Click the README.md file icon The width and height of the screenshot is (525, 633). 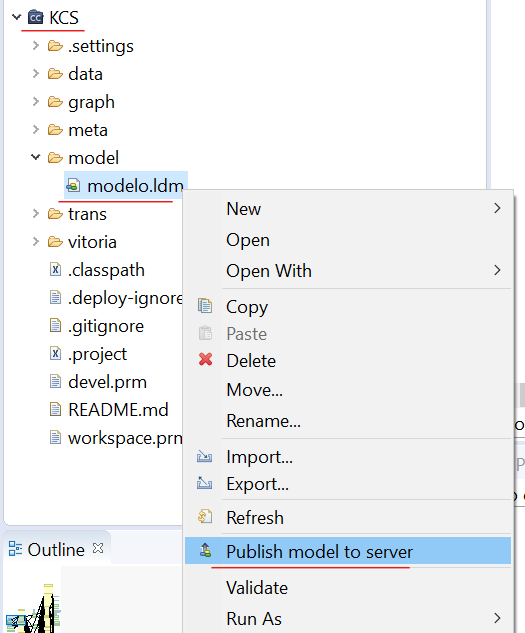55,409
